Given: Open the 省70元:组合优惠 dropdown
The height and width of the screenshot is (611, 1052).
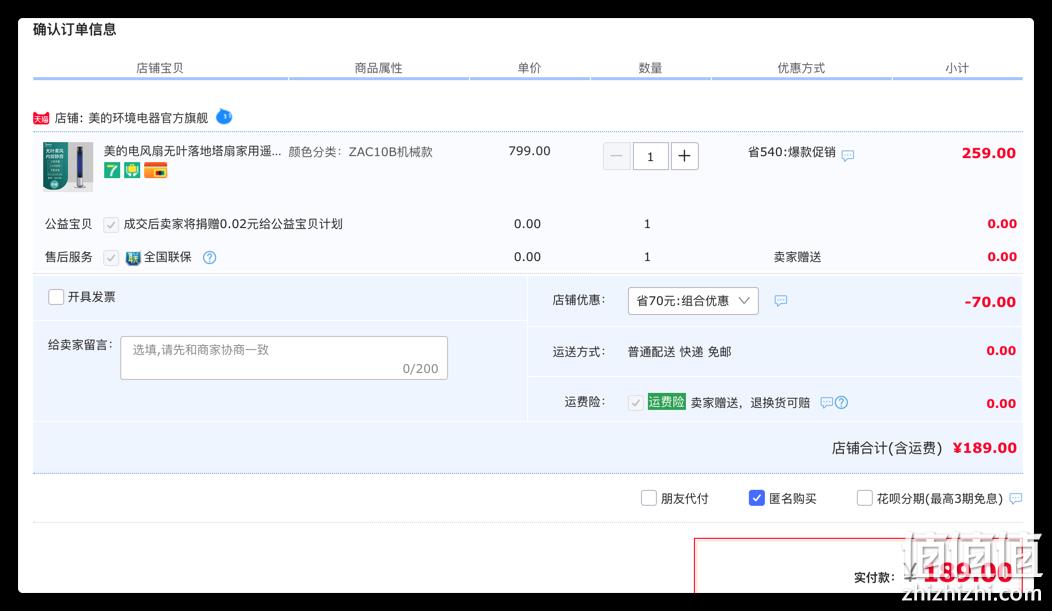Looking at the screenshot, I should (x=693, y=300).
